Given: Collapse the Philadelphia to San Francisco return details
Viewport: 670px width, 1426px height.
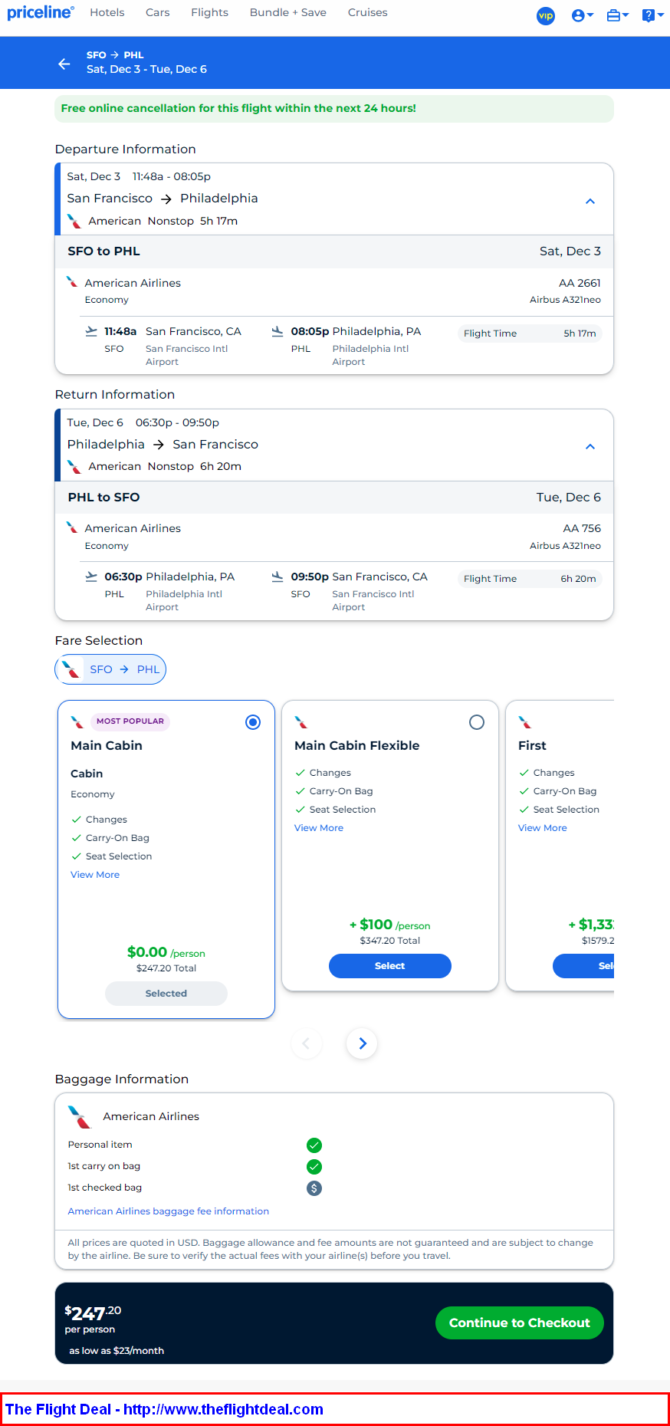Looking at the screenshot, I should [x=590, y=447].
